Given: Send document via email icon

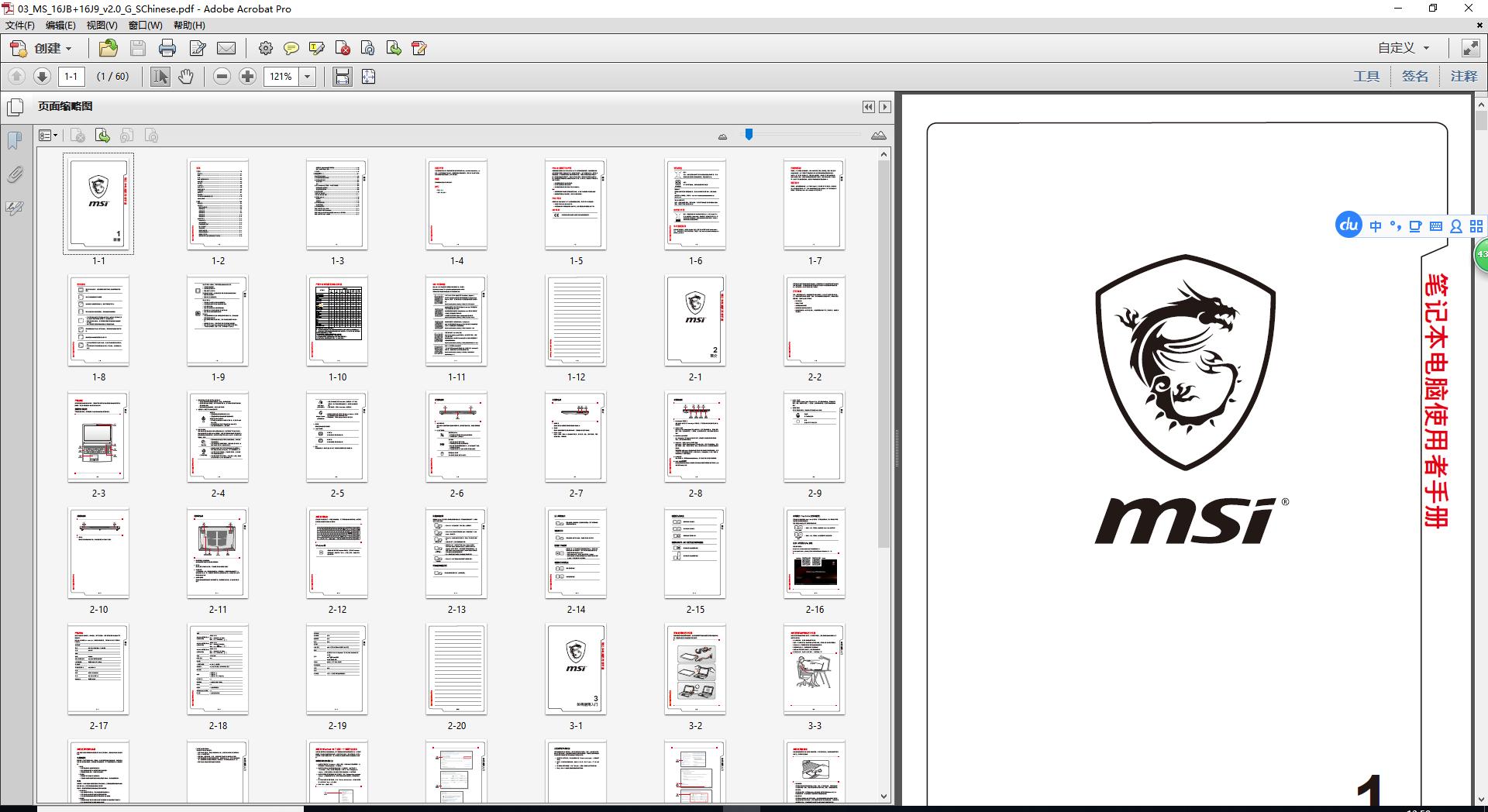Looking at the screenshot, I should [226, 48].
